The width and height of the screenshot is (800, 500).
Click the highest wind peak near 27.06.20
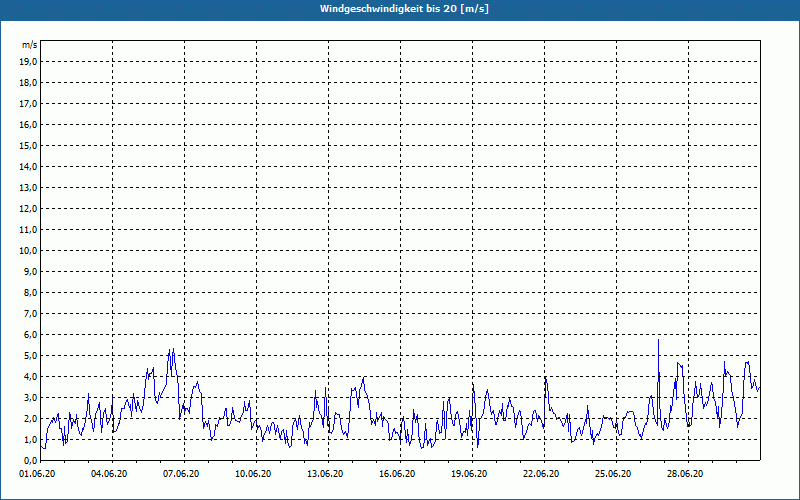[658, 340]
